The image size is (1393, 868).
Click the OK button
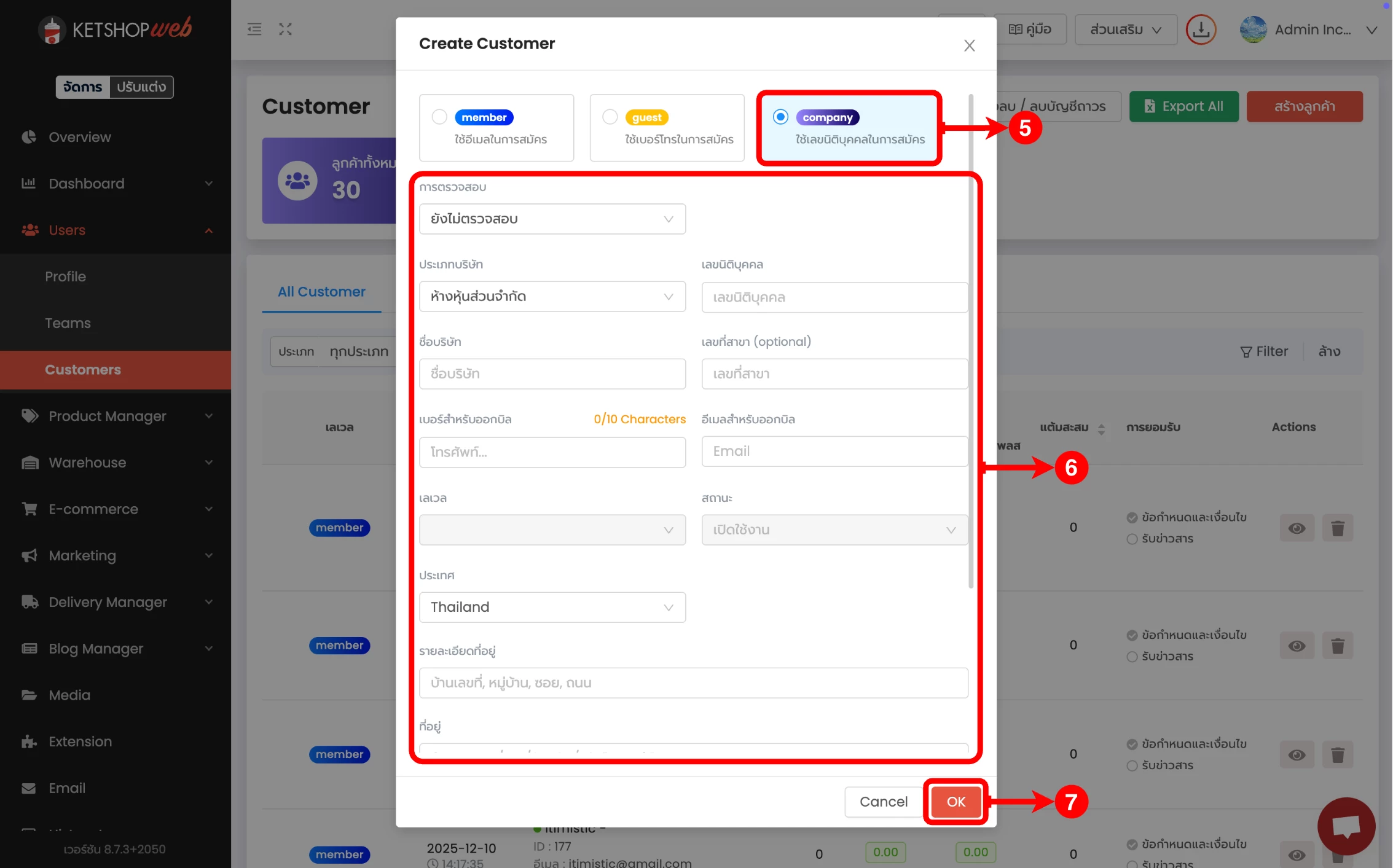(x=955, y=802)
